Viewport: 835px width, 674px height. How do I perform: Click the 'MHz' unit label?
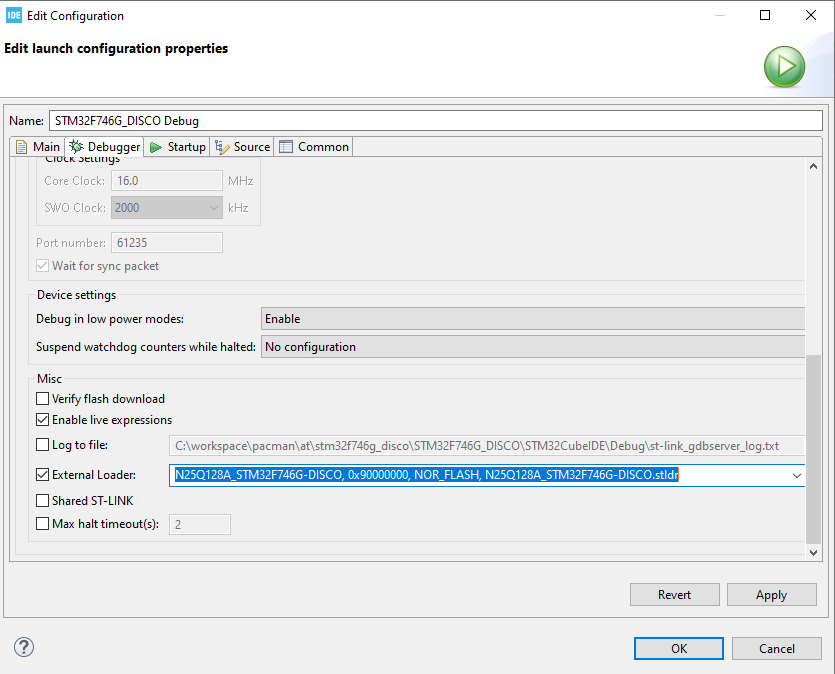tap(241, 181)
